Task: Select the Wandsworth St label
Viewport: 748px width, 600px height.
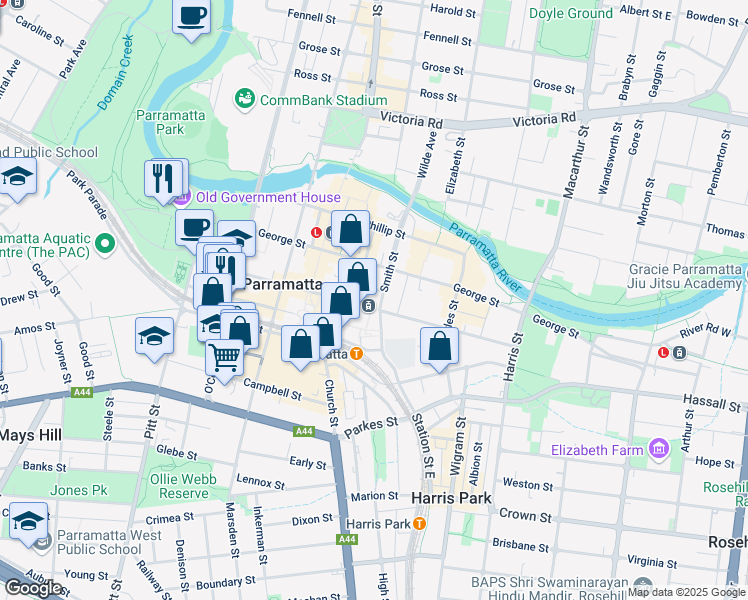Action: coord(611,158)
